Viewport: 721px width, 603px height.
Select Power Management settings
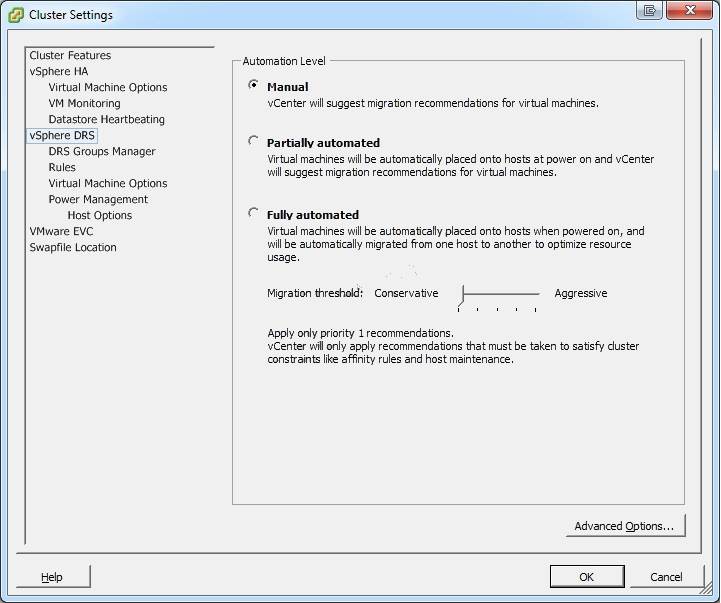pyautogui.click(x=98, y=200)
